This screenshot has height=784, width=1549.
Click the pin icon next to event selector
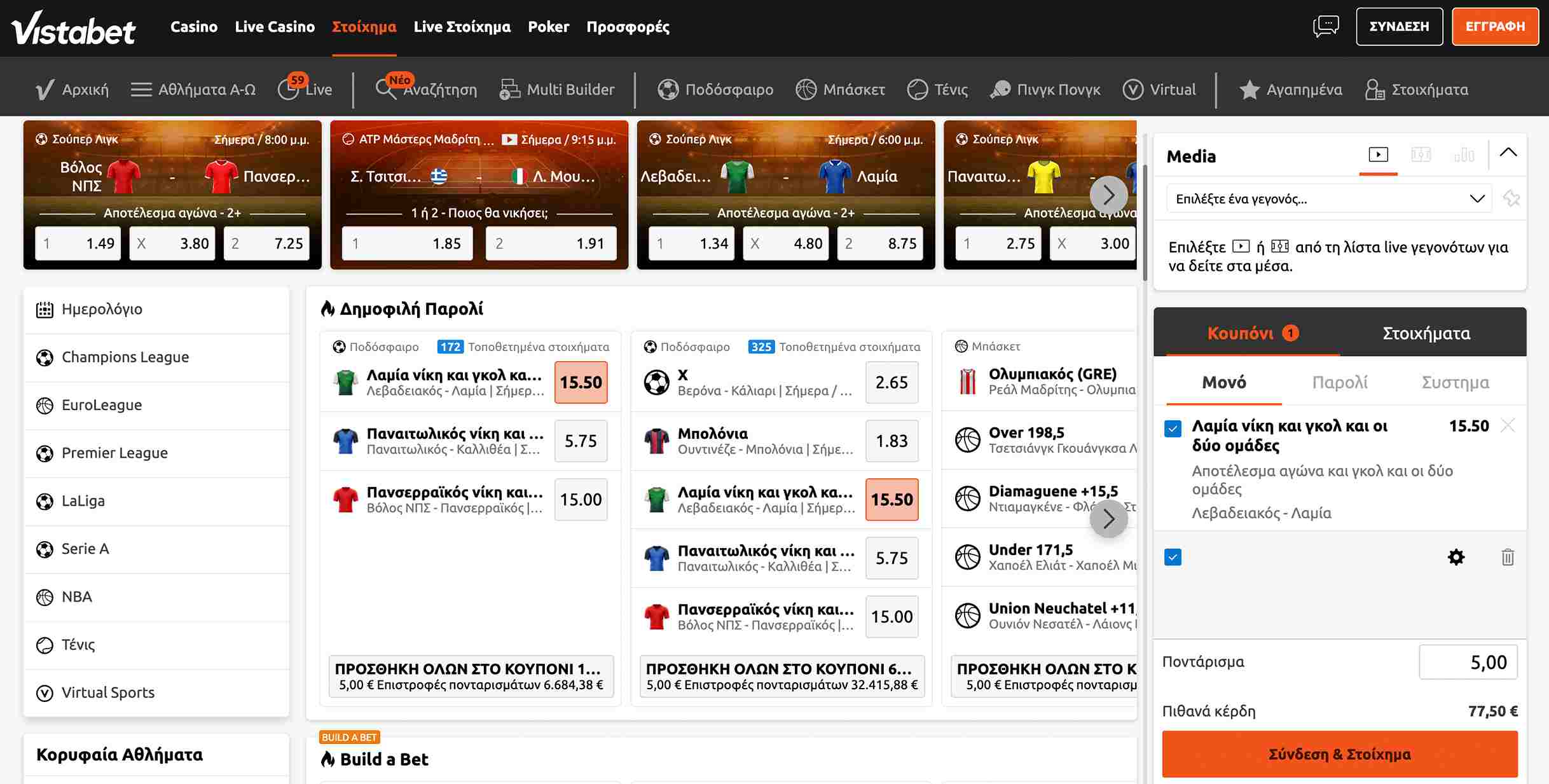click(1511, 199)
